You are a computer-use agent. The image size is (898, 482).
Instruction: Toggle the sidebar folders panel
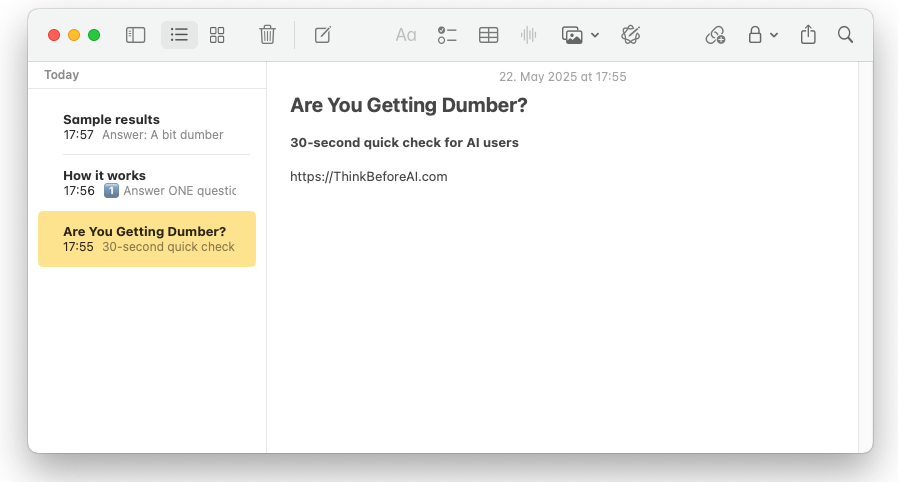(136, 35)
